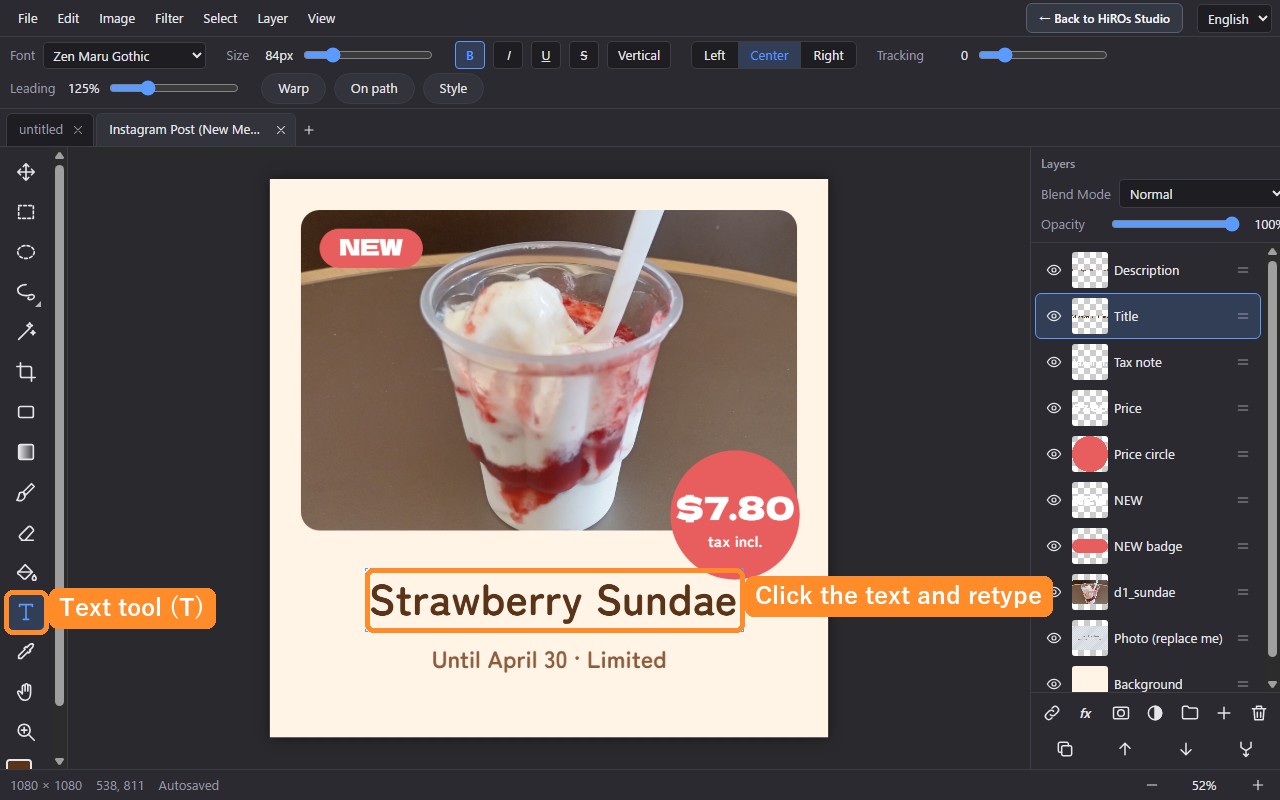Image resolution: width=1280 pixels, height=800 pixels.
Task: Adjust the layer Opacity slider
Action: (1175, 224)
